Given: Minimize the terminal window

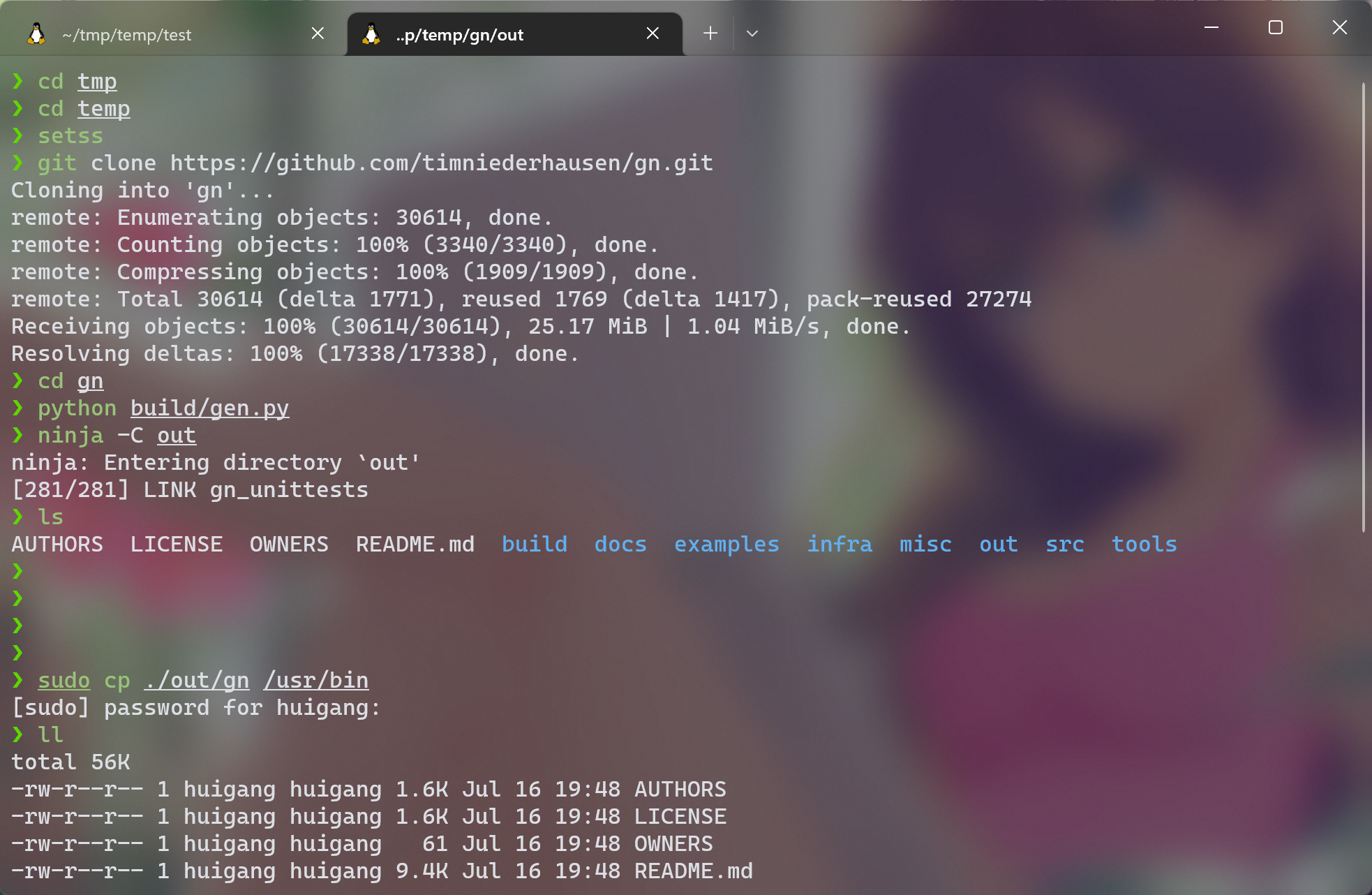Looking at the screenshot, I should point(1211,28).
